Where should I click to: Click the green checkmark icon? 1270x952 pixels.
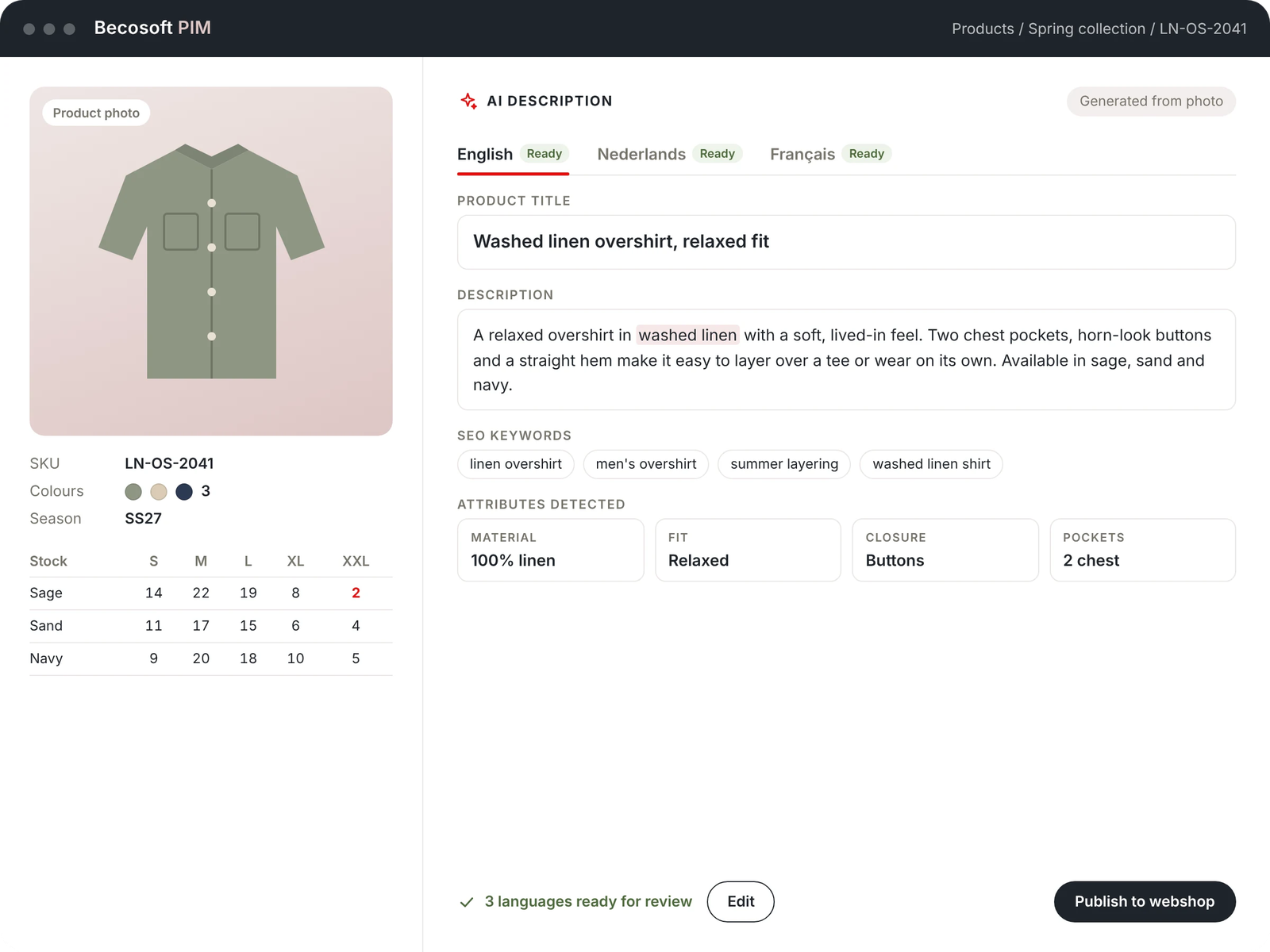coord(467,902)
